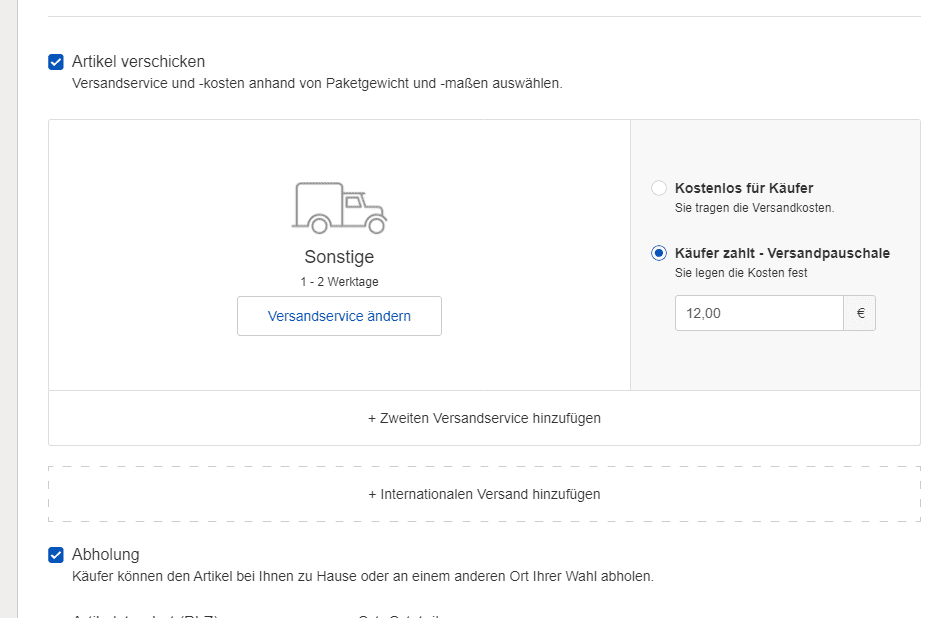
Task: Click the euro currency symbol beside the price field
Action: click(x=860, y=313)
